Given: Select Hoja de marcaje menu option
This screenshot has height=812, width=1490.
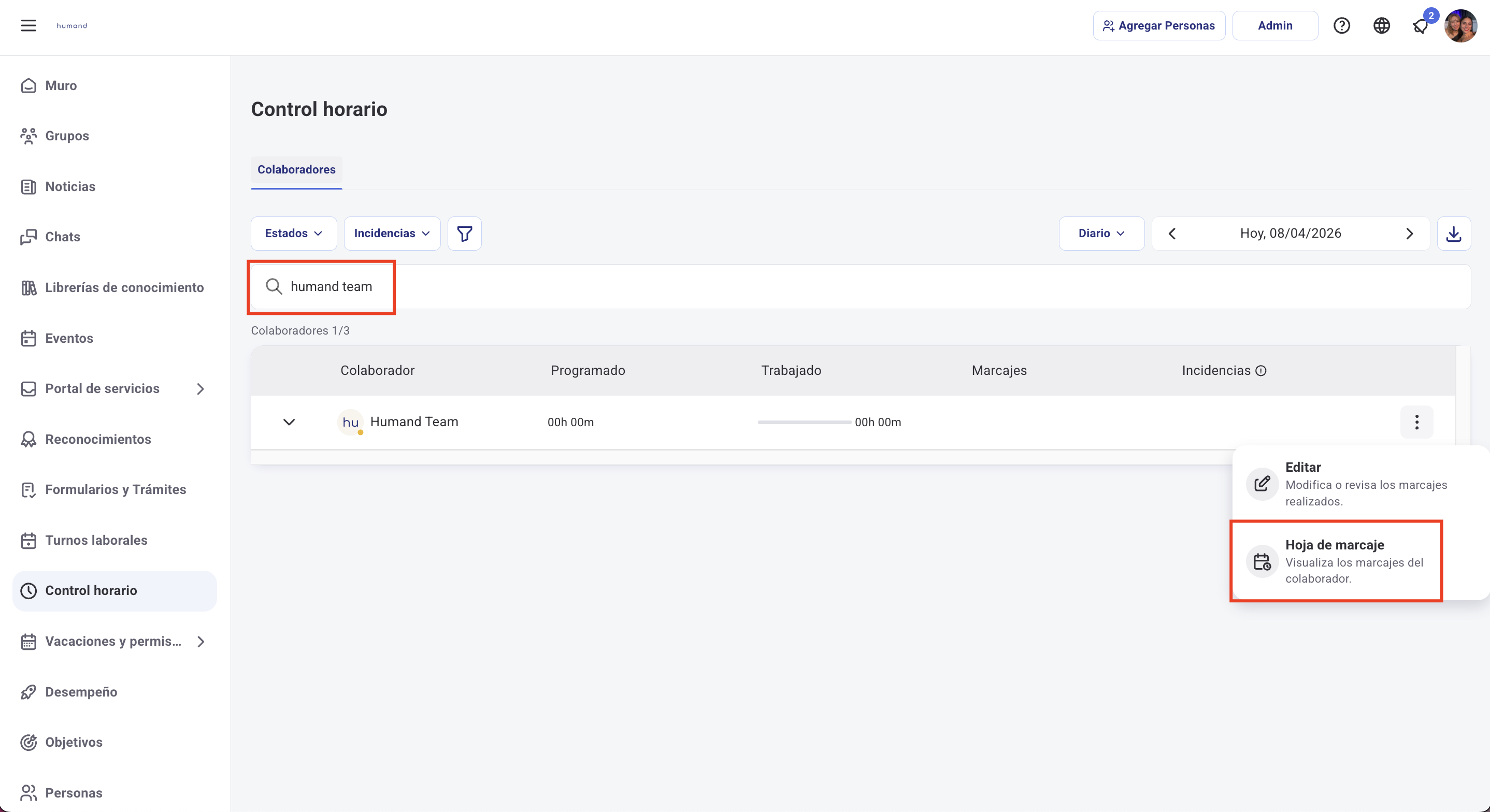Looking at the screenshot, I should tap(1336, 561).
